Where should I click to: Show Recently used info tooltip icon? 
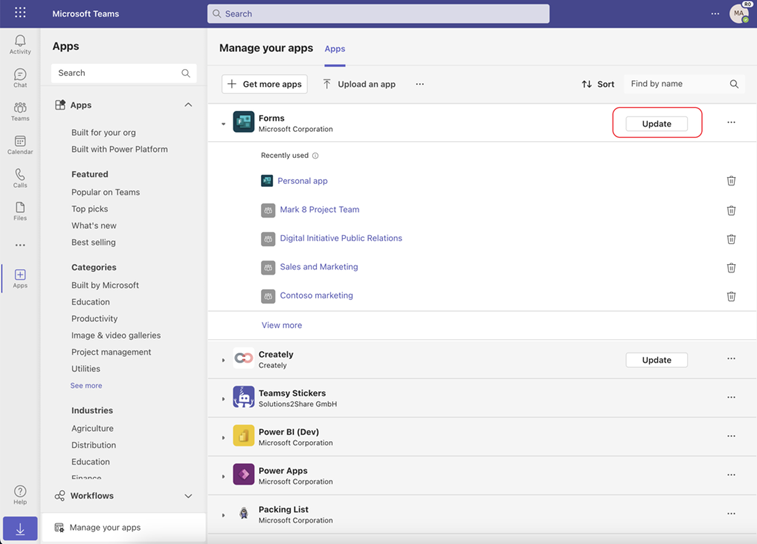pyautogui.click(x=315, y=155)
